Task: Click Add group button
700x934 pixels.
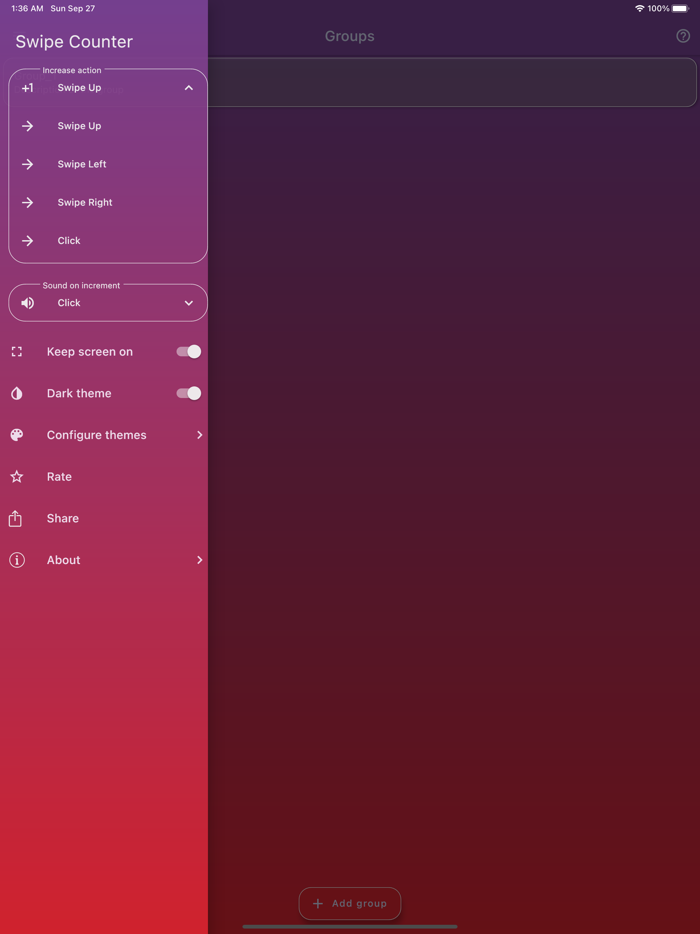Action: point(350,903)
